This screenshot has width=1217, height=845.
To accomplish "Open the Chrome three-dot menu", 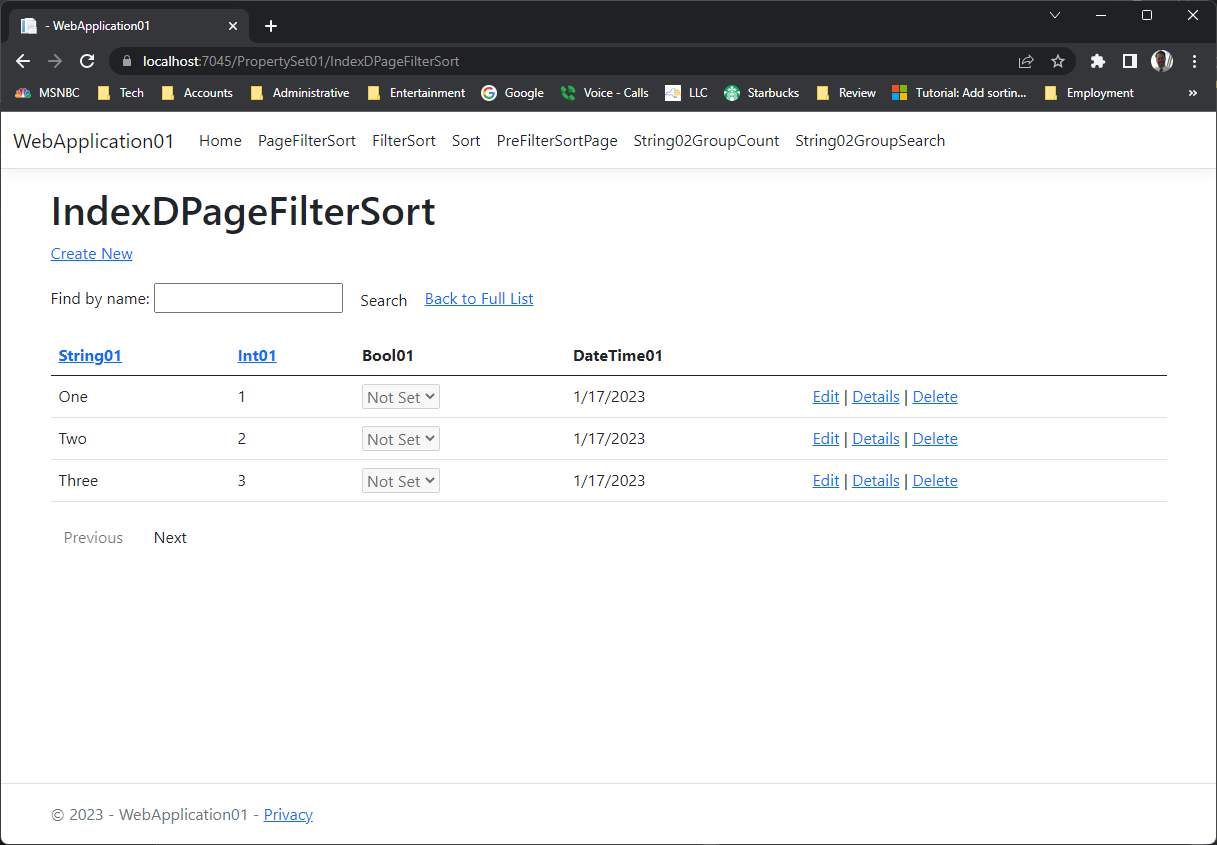I will (1194, 61).
